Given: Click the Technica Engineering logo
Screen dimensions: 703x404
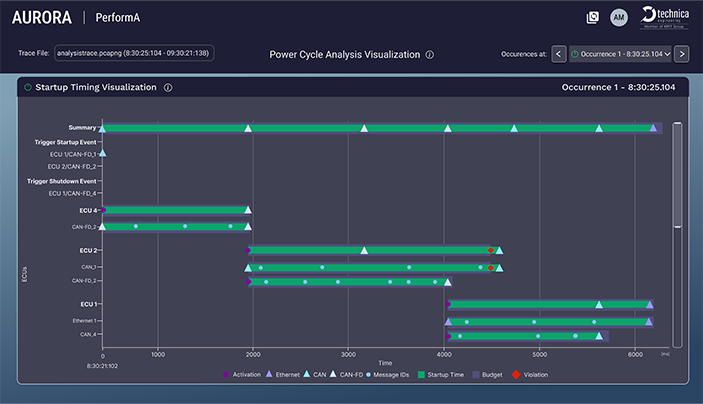Looking at the screenshot, I should click(x=664, y=17).
